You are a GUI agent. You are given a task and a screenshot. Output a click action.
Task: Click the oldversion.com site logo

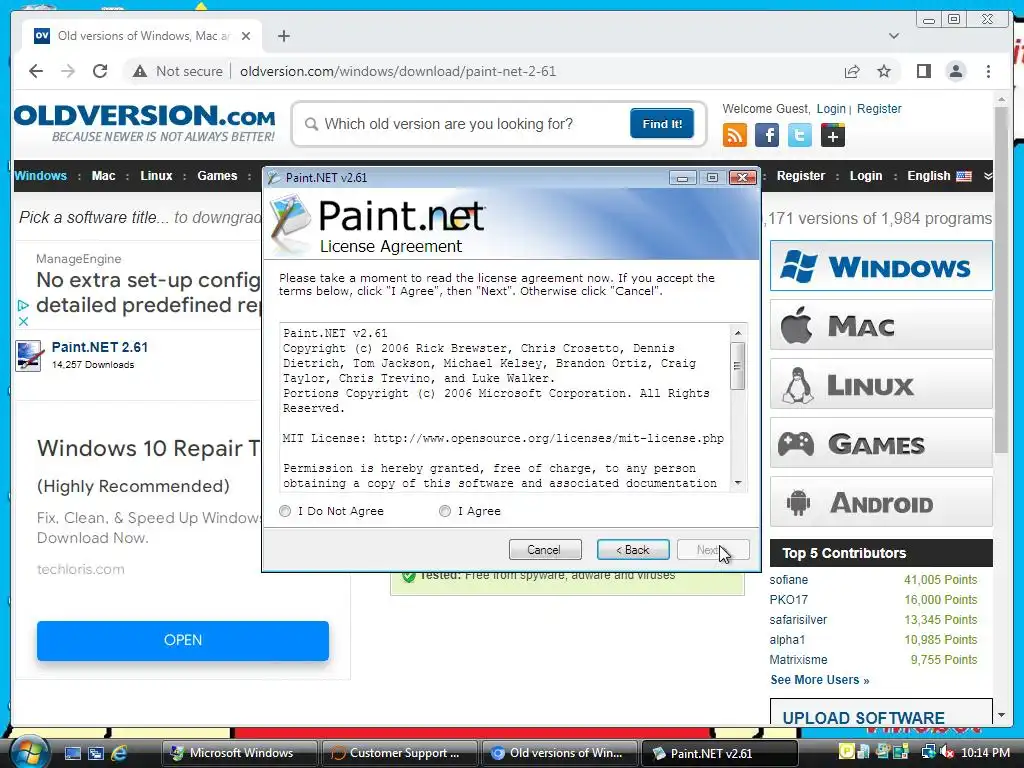coord(144,122)
